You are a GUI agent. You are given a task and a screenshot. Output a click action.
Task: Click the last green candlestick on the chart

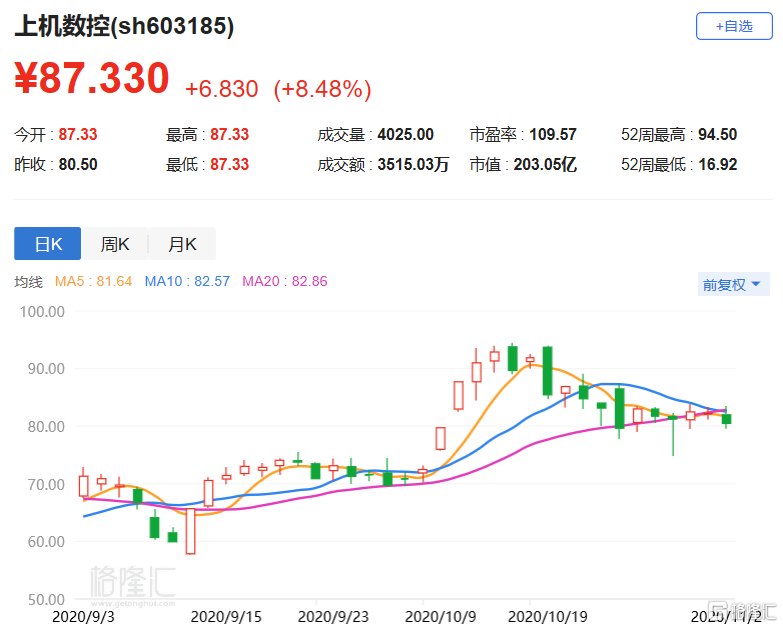click(727, 419)
